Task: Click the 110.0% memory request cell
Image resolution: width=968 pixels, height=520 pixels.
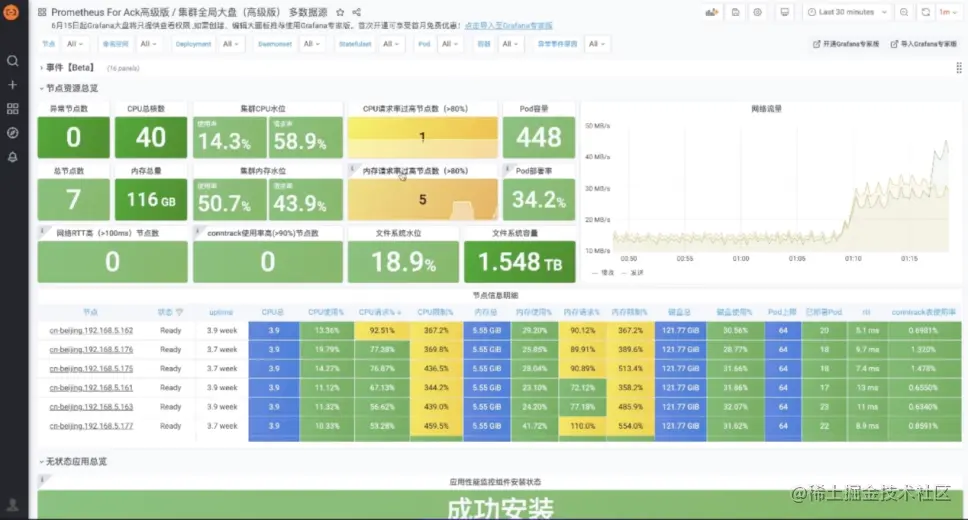Action: (x=582, y=426)
